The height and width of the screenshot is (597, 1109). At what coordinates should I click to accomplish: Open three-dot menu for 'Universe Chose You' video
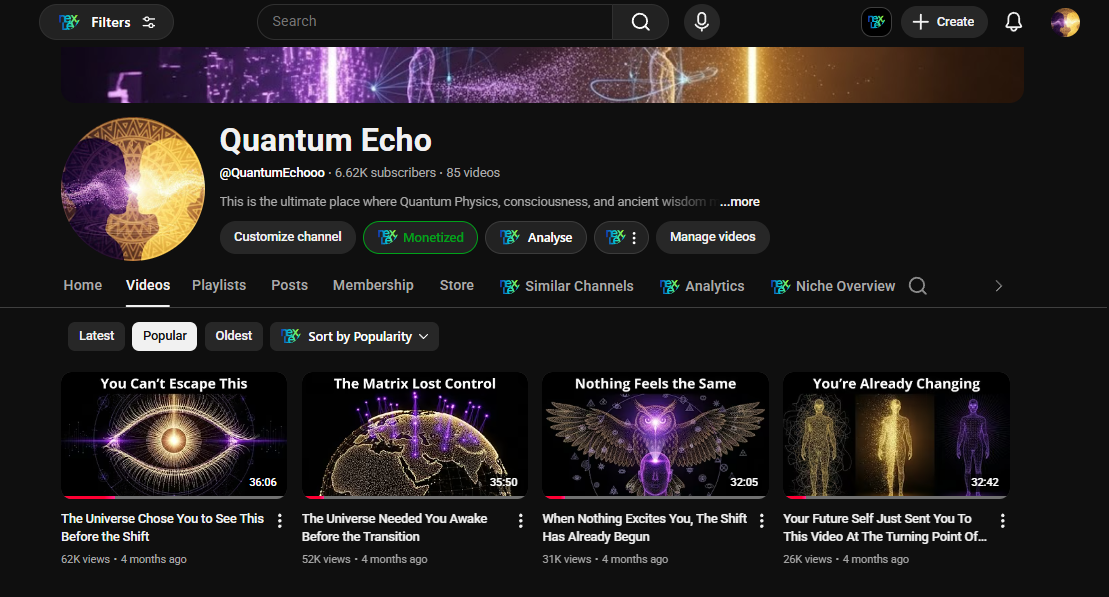(280, 521)
